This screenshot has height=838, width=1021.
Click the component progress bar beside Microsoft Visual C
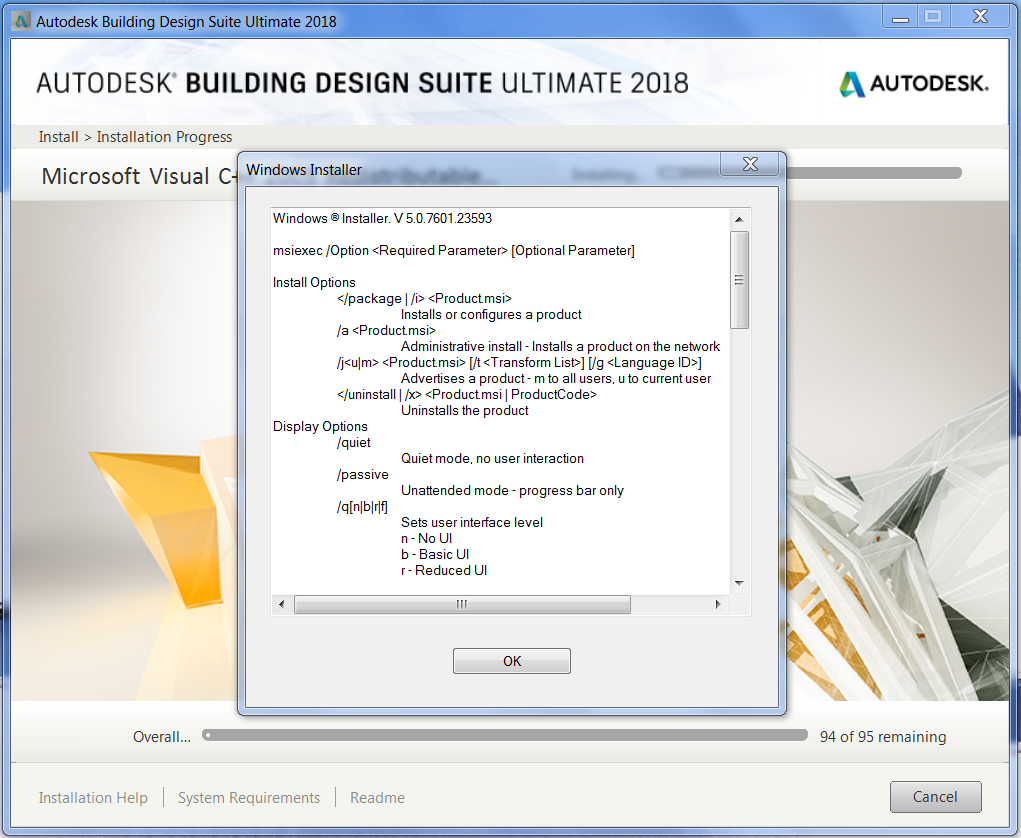click(873, 173)
